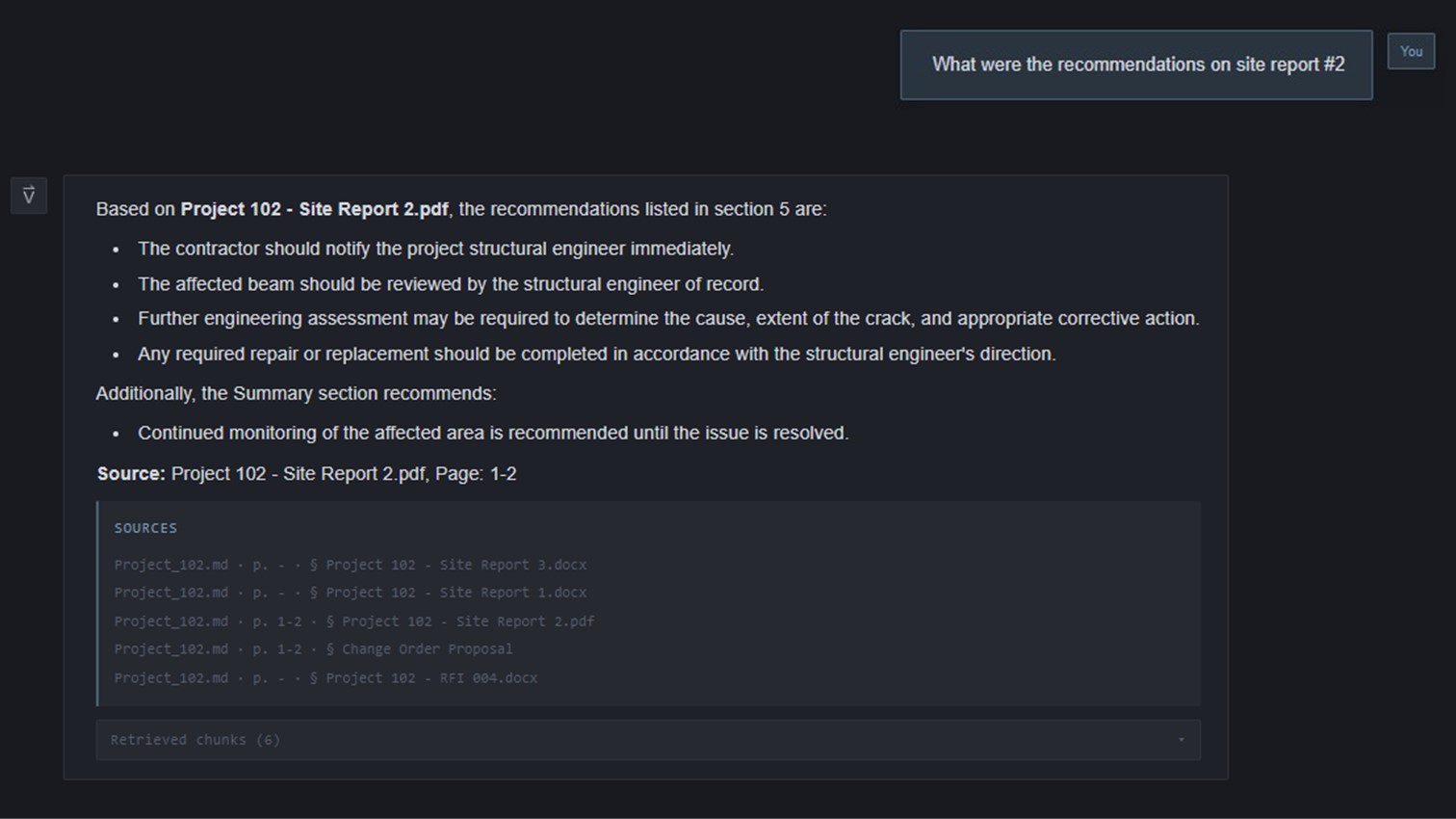Open the Change Order Proposal source entry
1456x819 pixels.
pos(313,649)
